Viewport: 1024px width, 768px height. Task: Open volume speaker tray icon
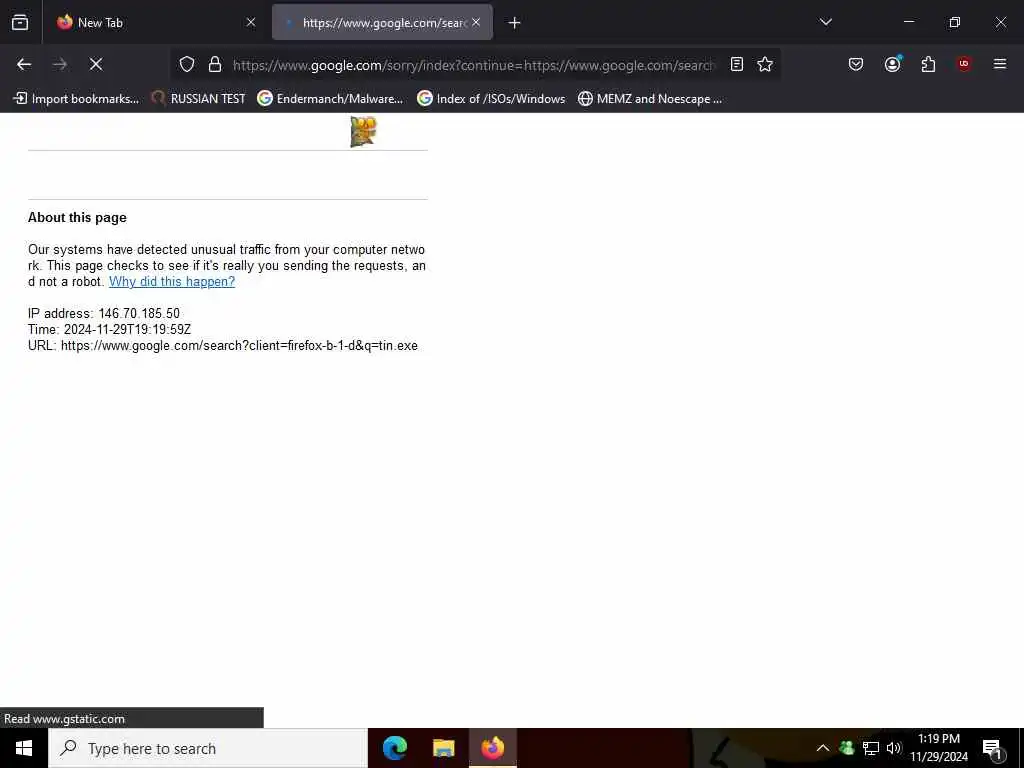click(x=894, y=748)
